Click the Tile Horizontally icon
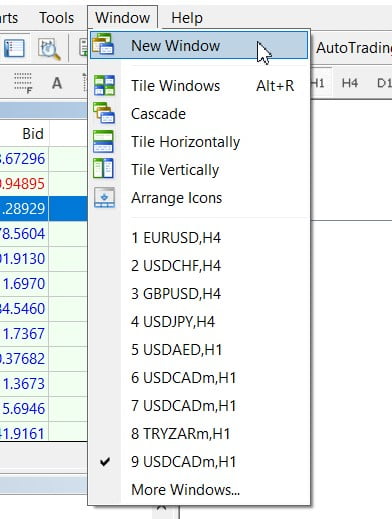The width and height of the screenshot is (392, 519). tap(103, 141)
